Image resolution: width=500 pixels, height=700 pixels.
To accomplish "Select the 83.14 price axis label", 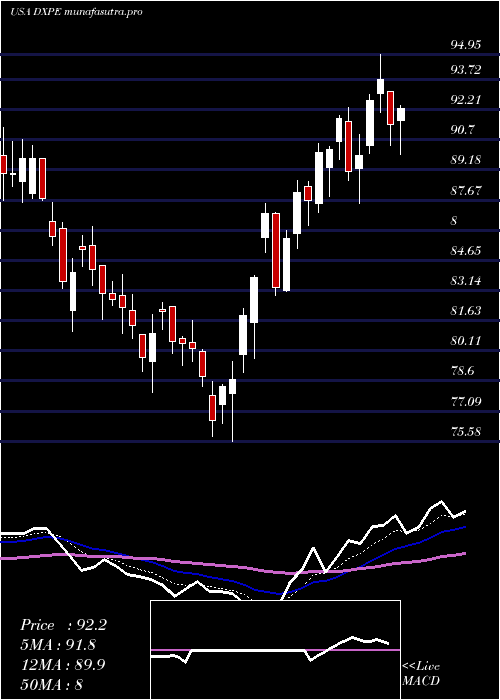I will coord(466,281).
